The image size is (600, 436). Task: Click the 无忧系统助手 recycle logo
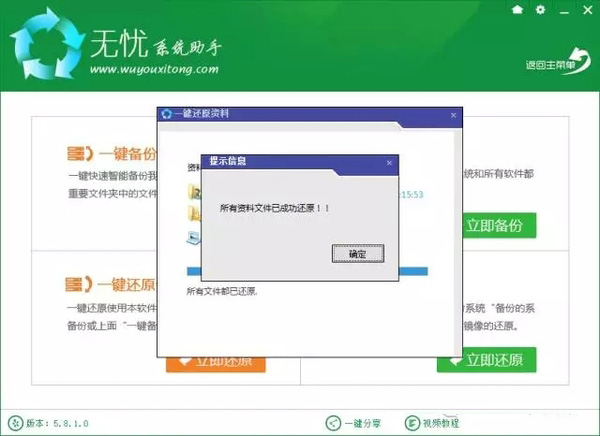tap(47, 43)
